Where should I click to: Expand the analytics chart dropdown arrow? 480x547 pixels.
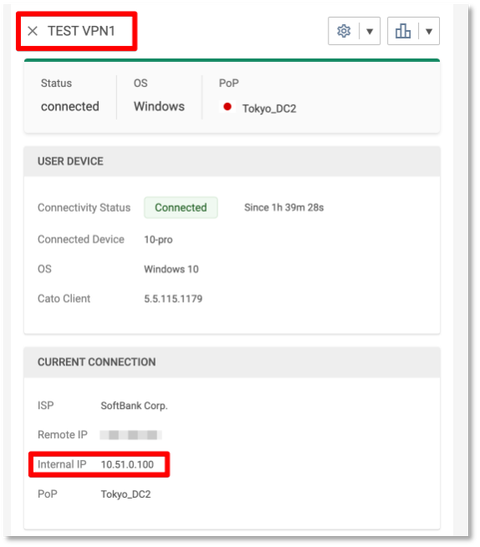tap(429, 31)
